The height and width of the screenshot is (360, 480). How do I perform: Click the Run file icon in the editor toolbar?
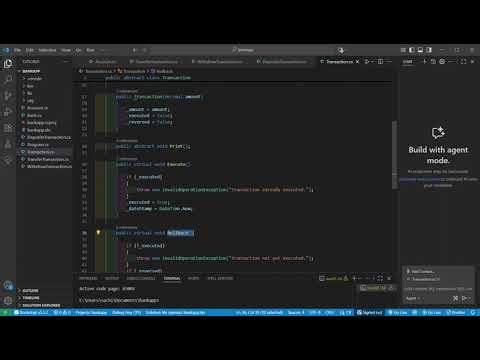coord(367,62)
